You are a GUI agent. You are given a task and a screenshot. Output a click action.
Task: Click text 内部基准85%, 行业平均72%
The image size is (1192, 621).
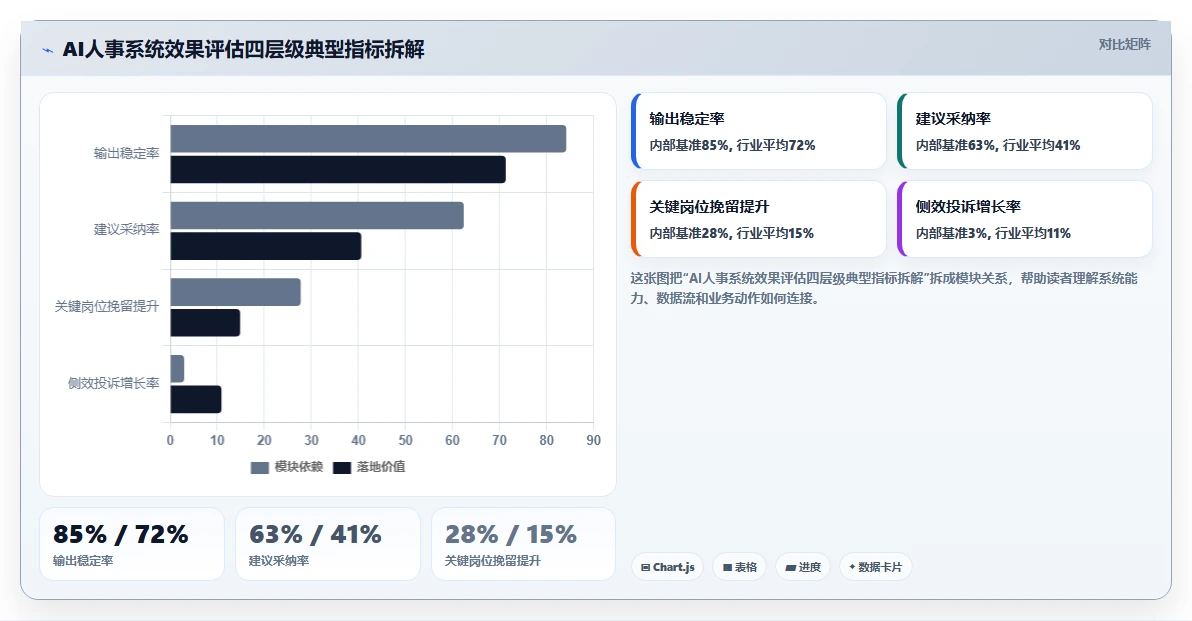[x=732, y=145]
